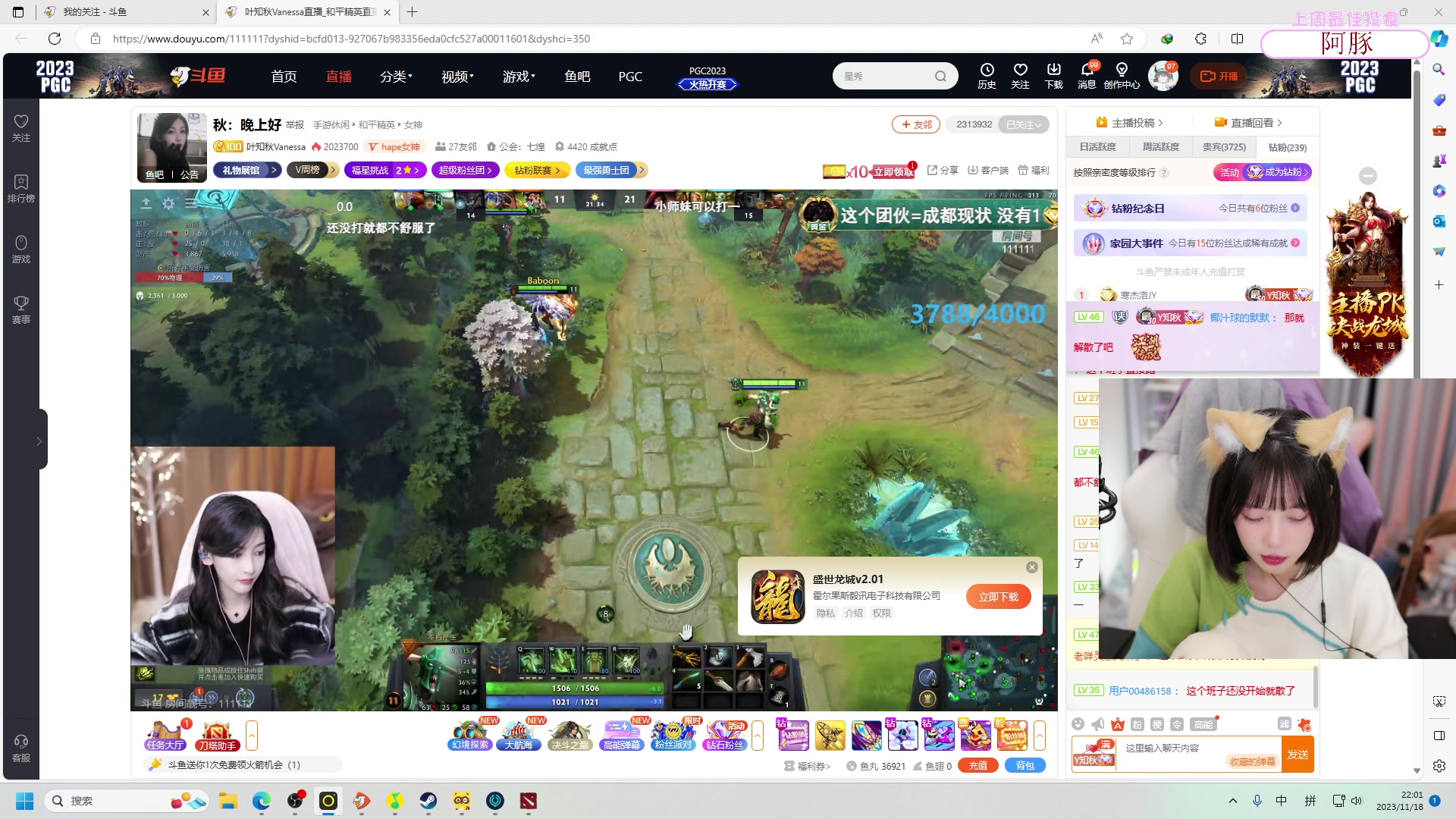The image size is (1456, 819).
Task: Open 游戏 in the left sidebar
Action: click(x=21, y=249)
